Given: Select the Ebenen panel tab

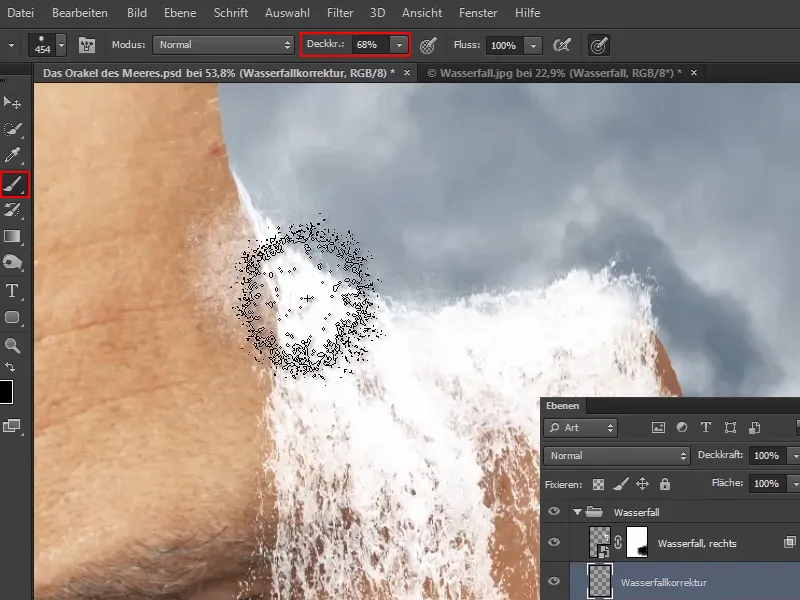Looking at the screenshot, I should point(563,406).
